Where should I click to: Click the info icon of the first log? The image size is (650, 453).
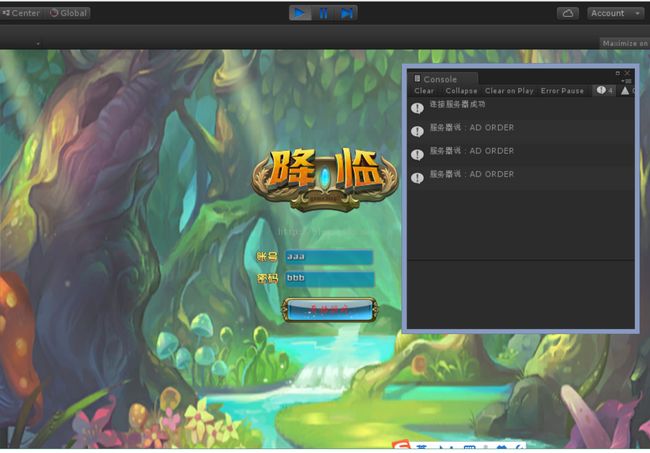point(417,108)
